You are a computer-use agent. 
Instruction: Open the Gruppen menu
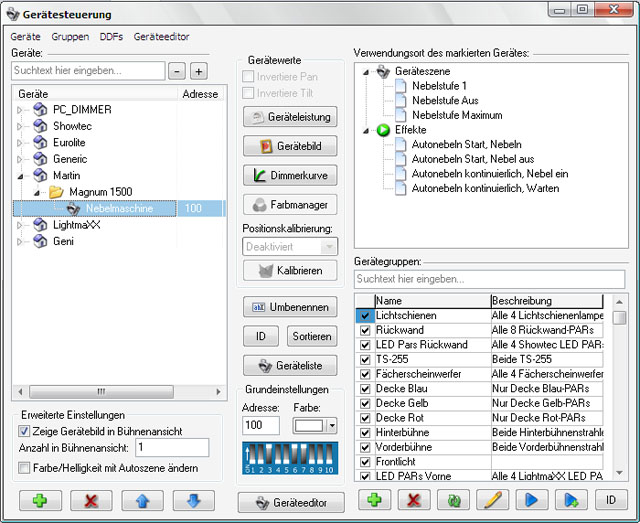coord(70,36)
